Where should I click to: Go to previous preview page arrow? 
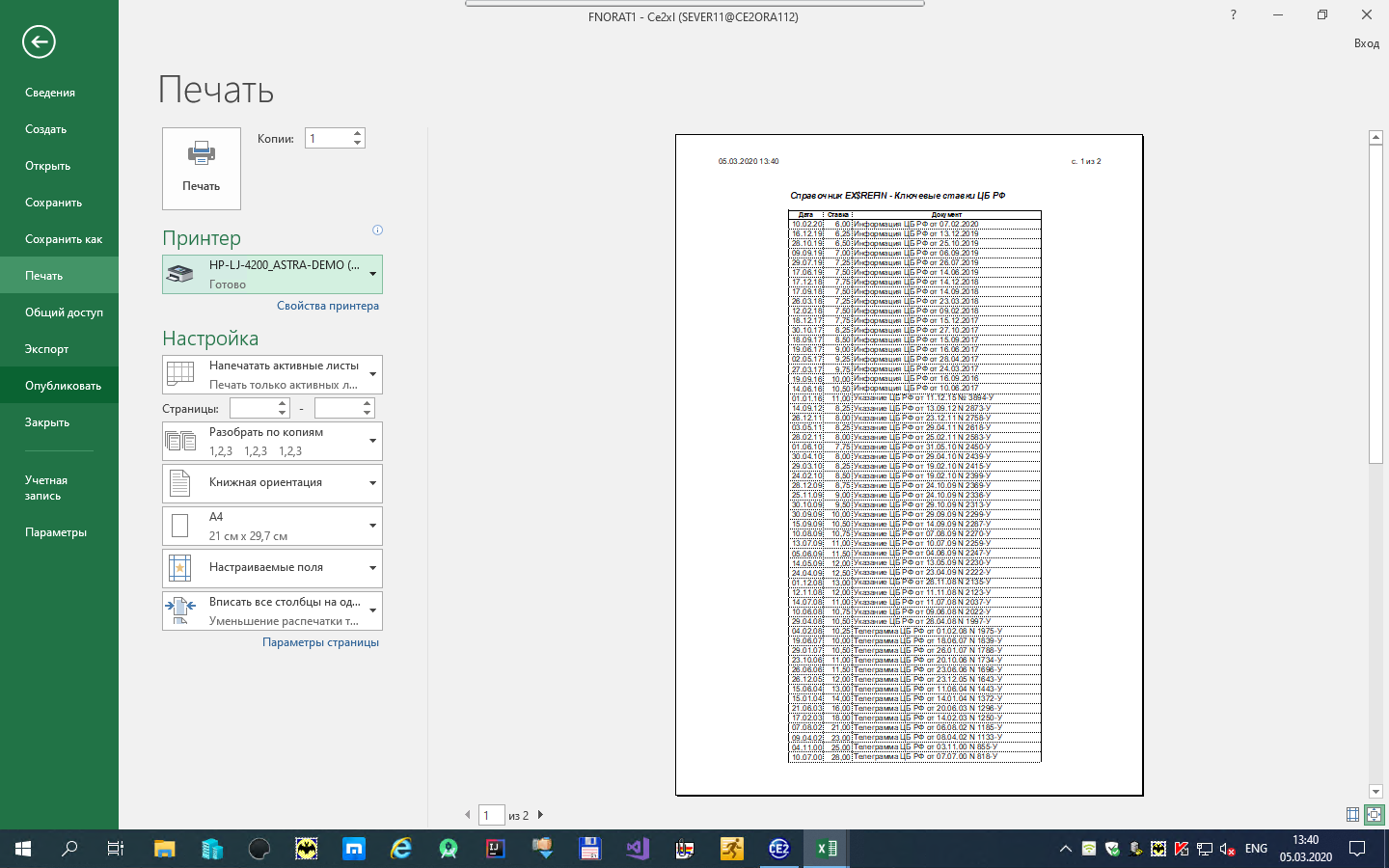(x=468, y=815)
